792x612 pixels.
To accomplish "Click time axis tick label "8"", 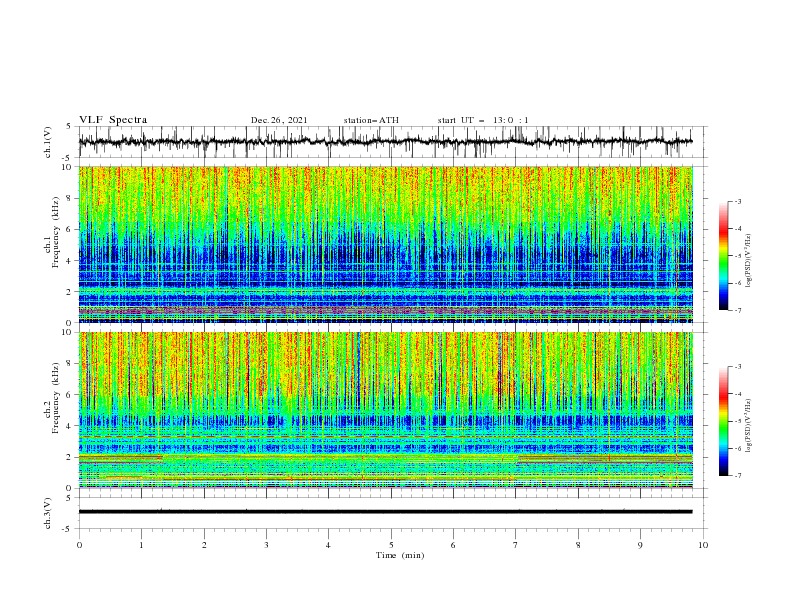I will 578,545.
